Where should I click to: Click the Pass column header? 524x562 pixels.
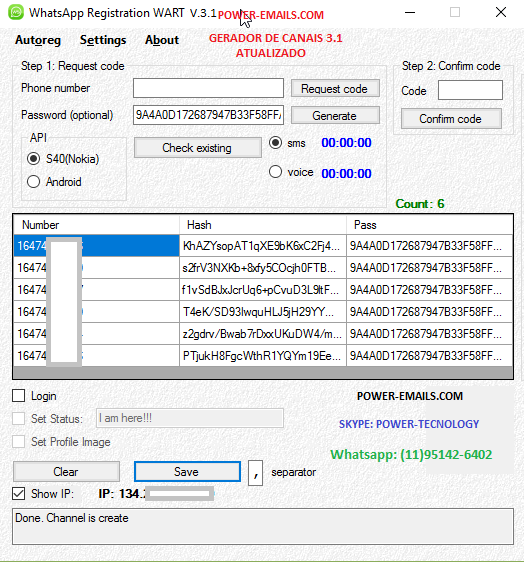click(429, 225)
